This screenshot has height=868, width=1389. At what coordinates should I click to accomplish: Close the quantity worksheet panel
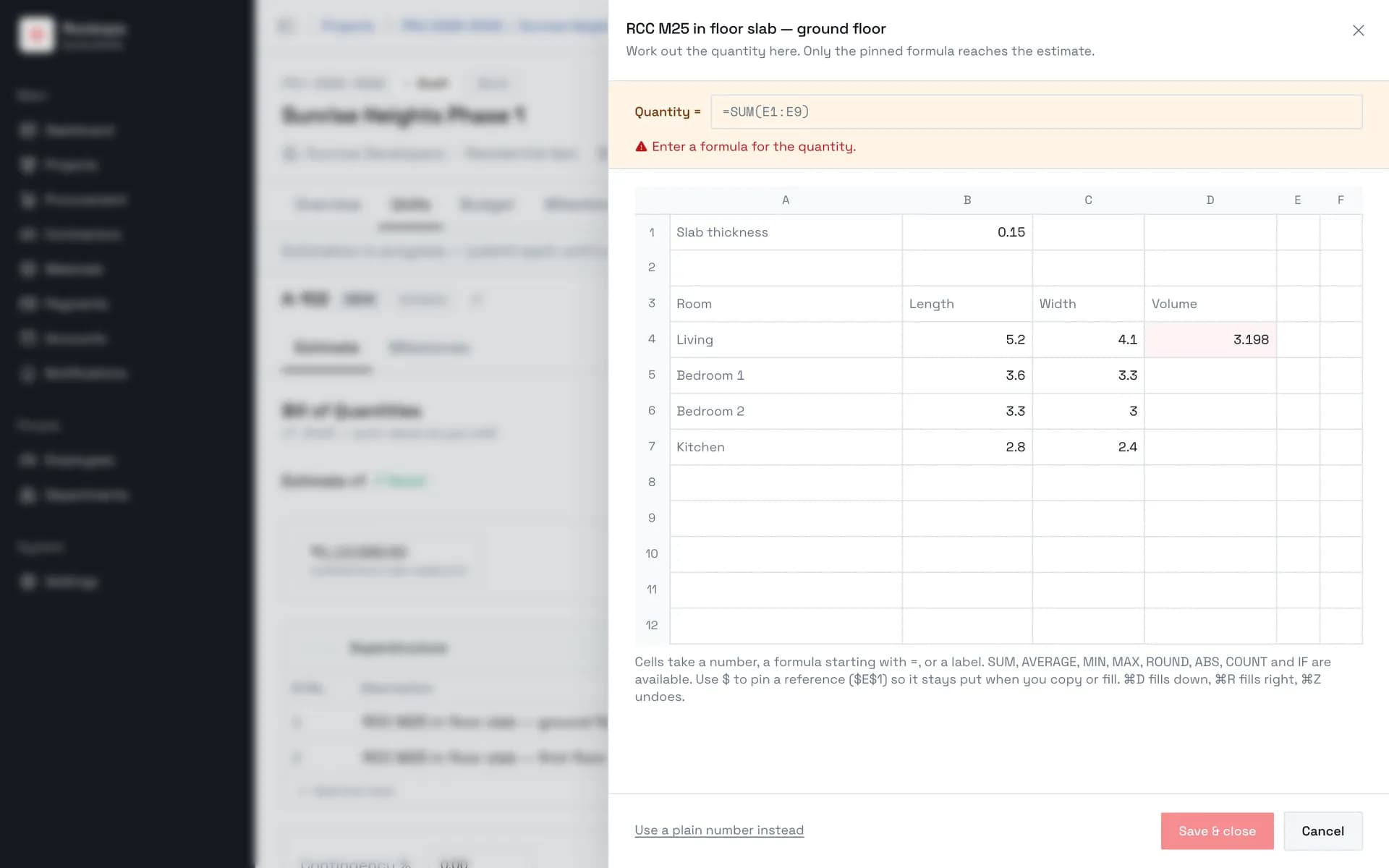[1358, 30]
